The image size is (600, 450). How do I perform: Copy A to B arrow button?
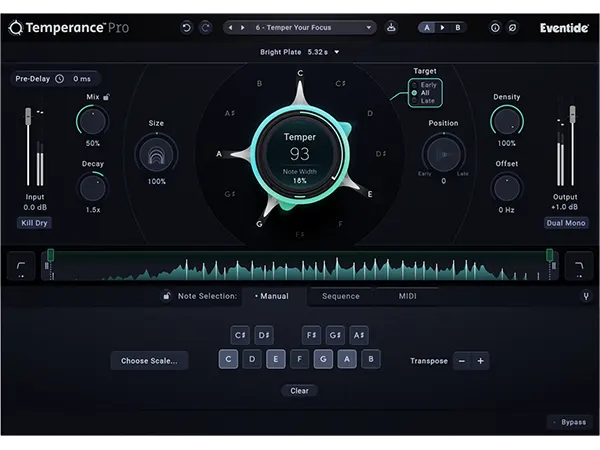click(442, 28)
